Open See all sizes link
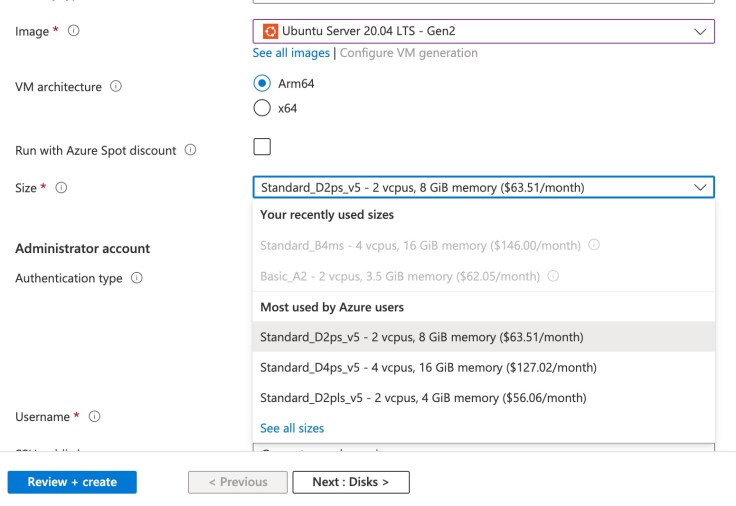736x506 pixels. pyautogui.click(x=292, y=428)
